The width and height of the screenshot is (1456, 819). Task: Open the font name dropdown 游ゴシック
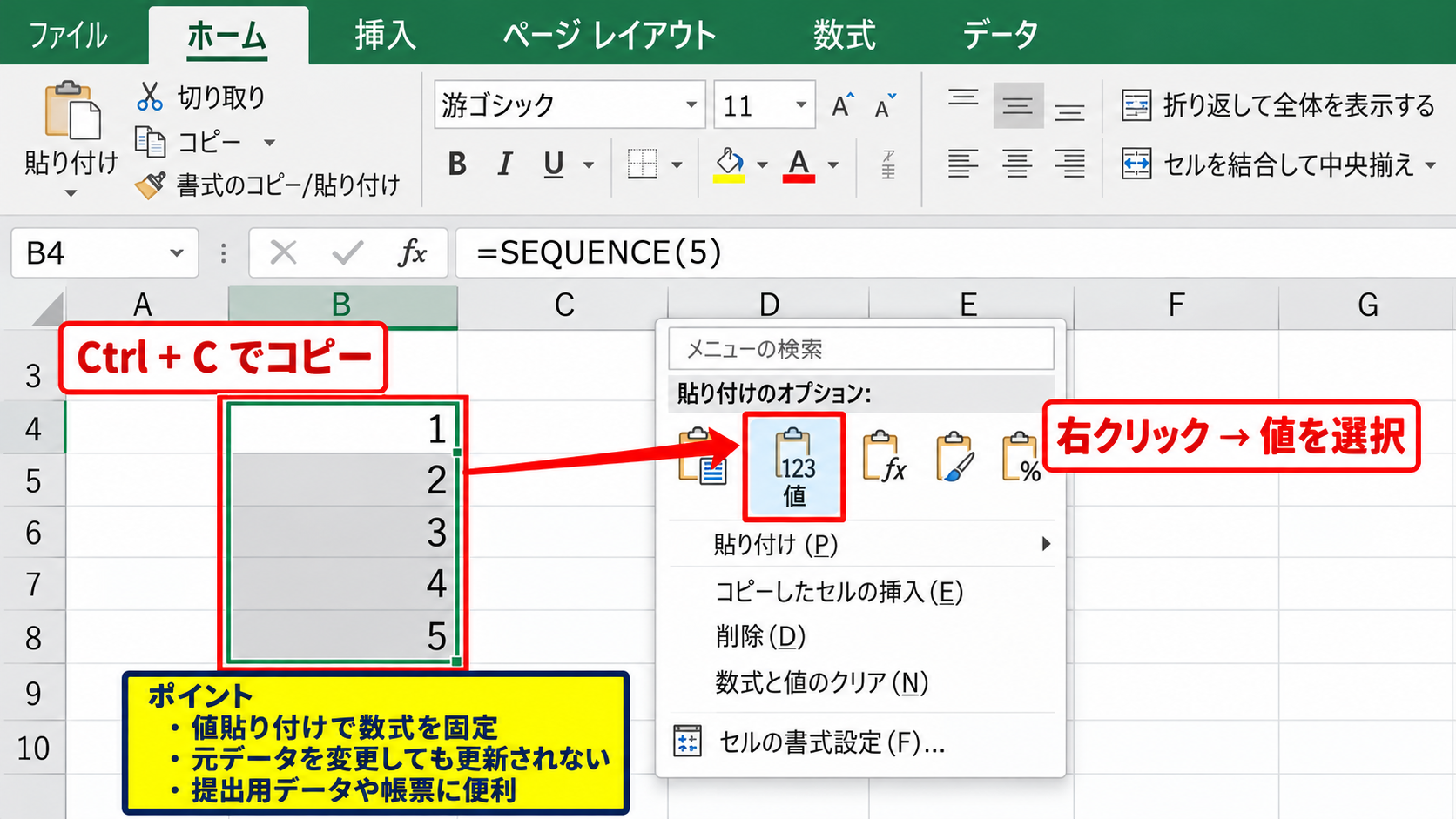pos(691,105)
